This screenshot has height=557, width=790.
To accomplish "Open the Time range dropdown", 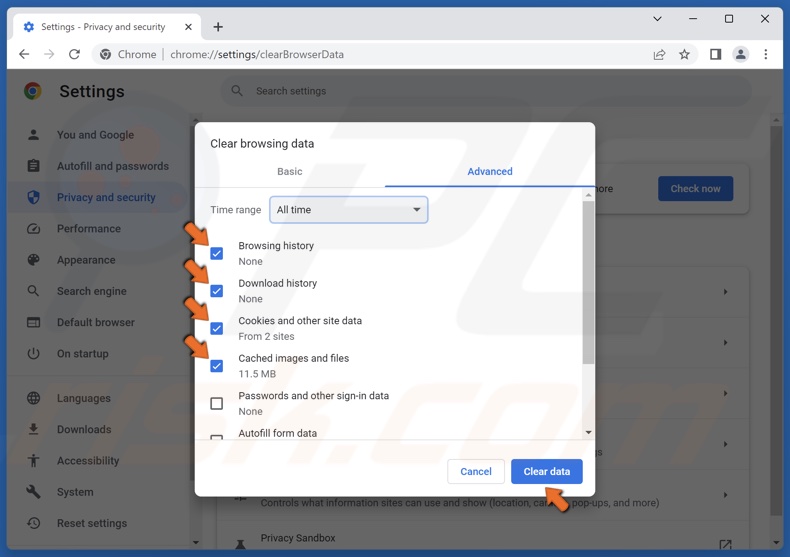I will tap(349, 210).
